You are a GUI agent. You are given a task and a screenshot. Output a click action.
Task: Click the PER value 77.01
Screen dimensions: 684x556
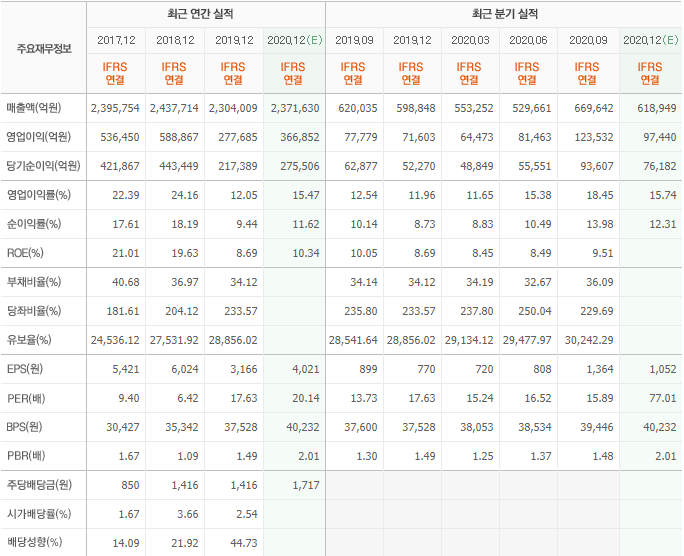[x=663, y=398]
